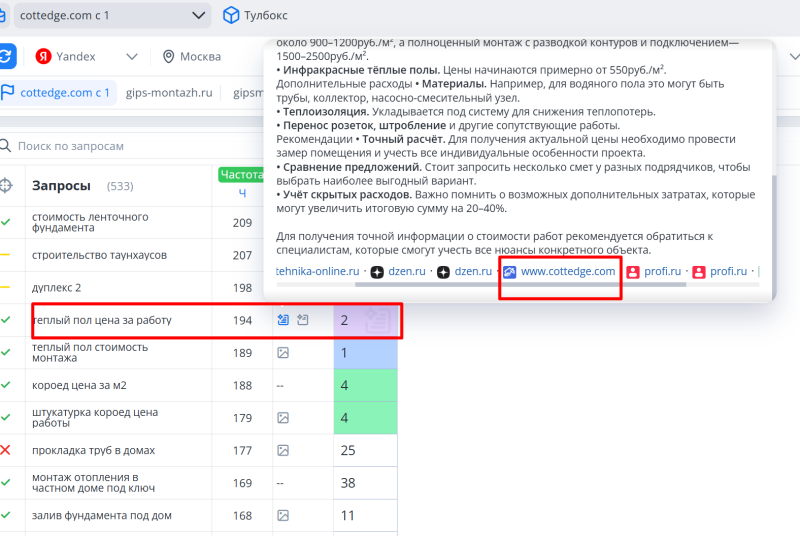800x536 pixels.
Task: Click favicon next to www.cottedge.com source
Action: [509, 272]
